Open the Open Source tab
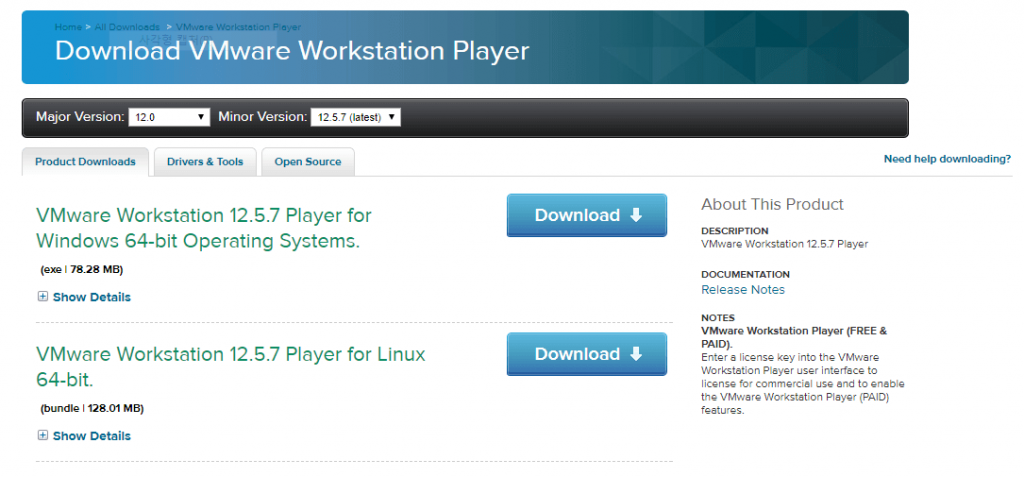The height and width of the screenshot is (477, 1024). (308, 162)
